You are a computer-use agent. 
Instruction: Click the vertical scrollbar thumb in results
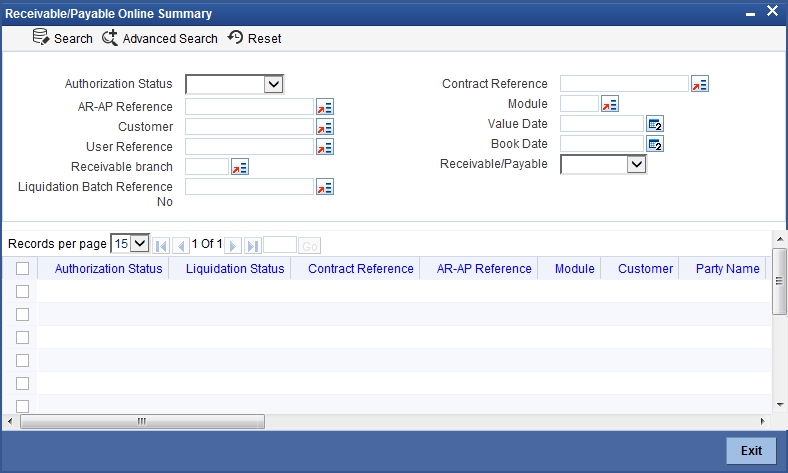tap(779, 281)
